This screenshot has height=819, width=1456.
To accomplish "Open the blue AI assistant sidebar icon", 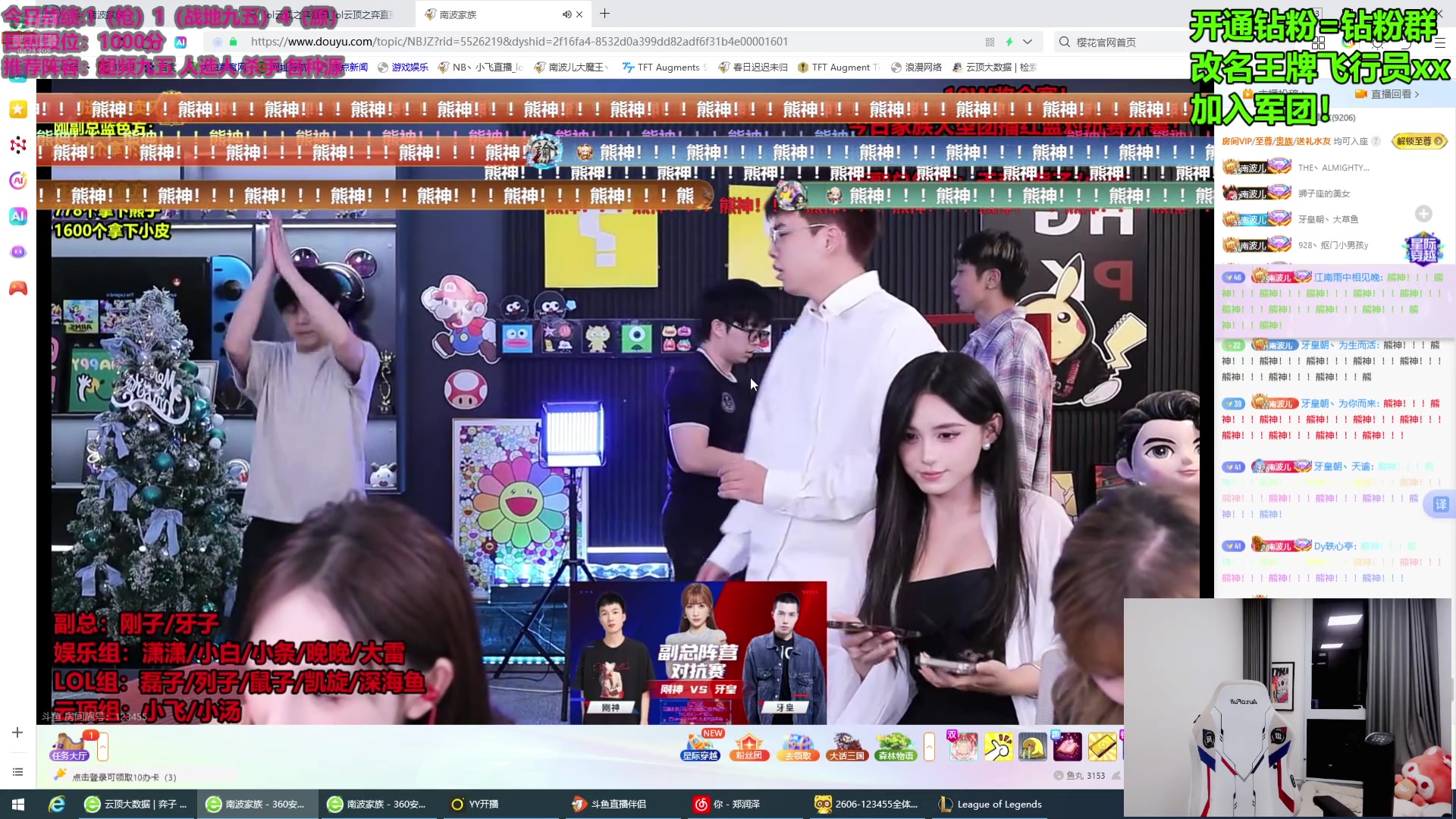I will tap(18, 216).
